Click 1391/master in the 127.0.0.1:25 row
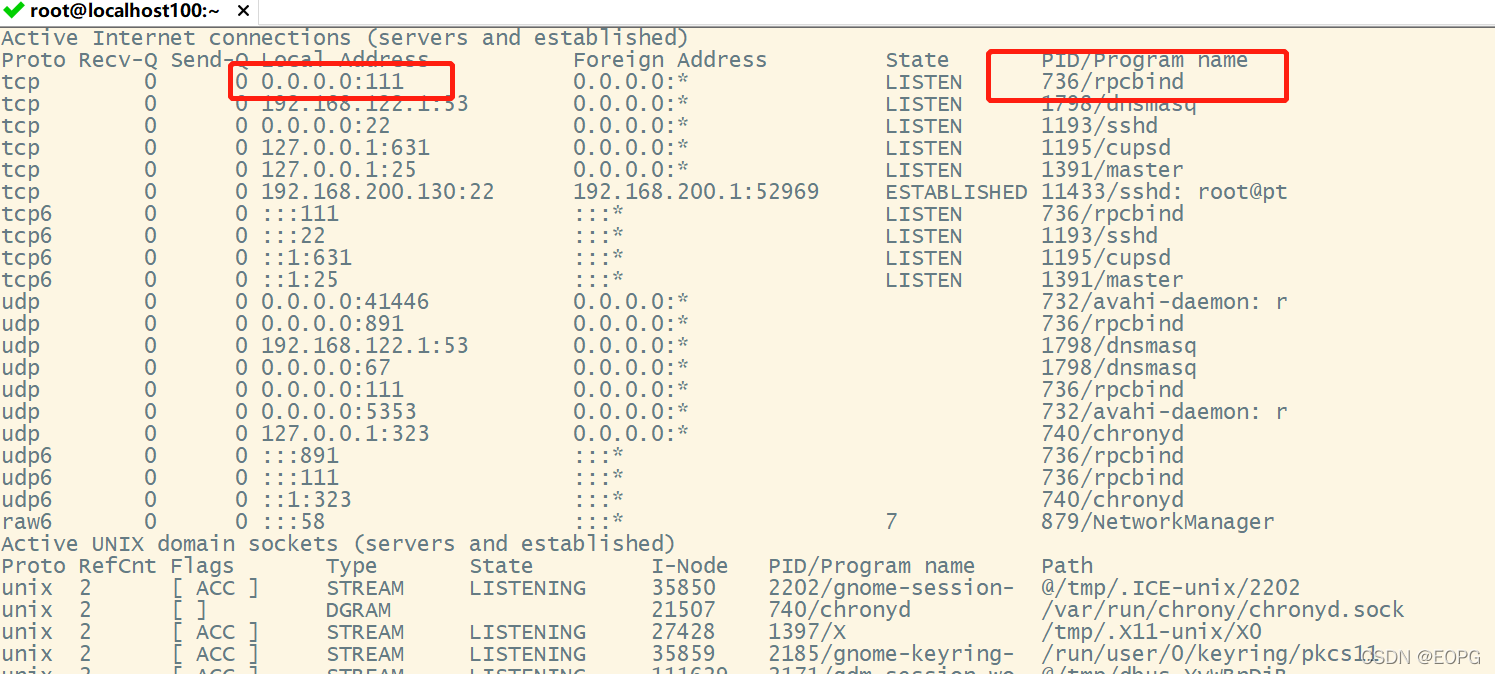1495x674 pixels. click(1112, 170)
